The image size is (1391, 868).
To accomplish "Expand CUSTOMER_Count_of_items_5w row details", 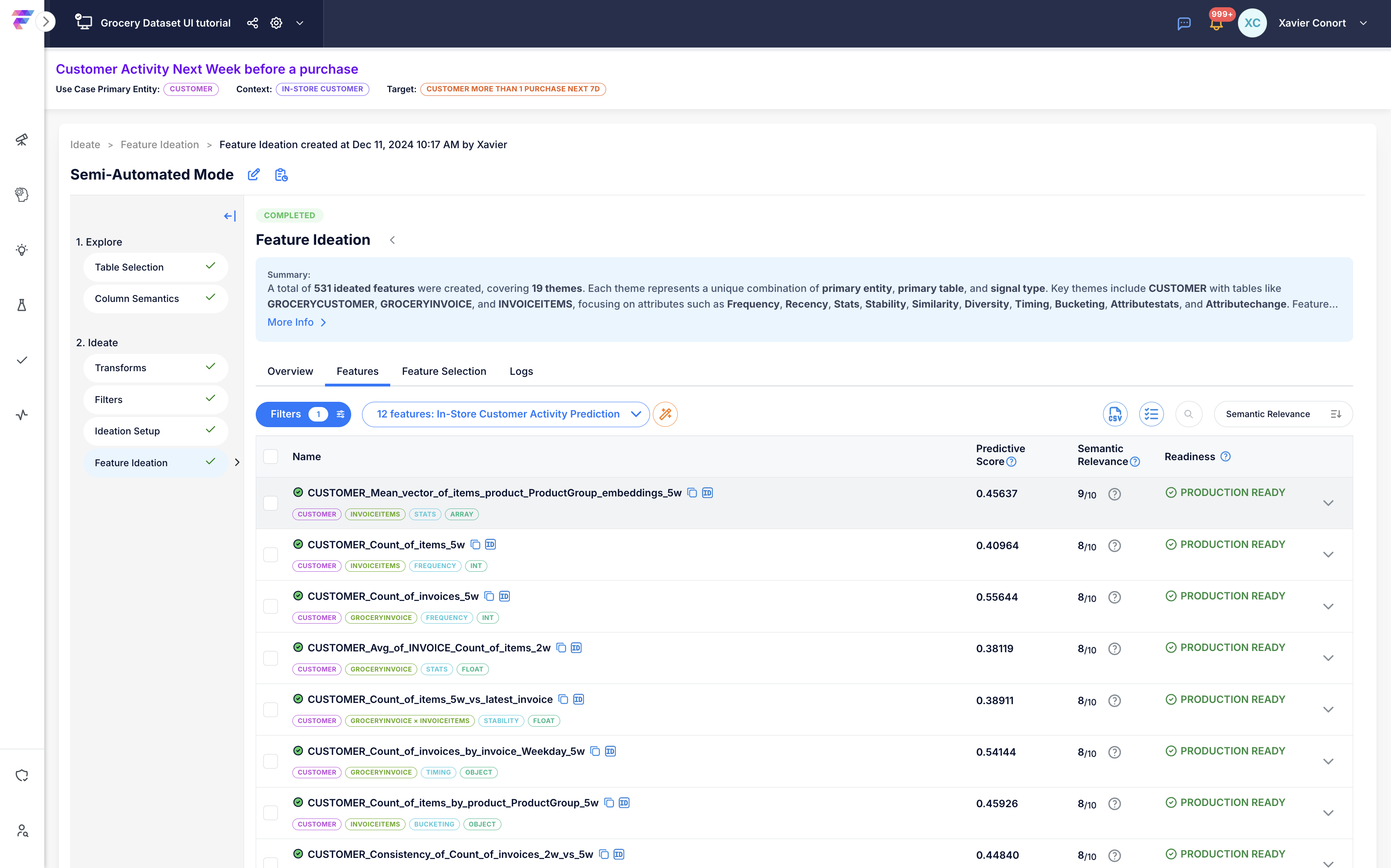I will [1328, 554].
